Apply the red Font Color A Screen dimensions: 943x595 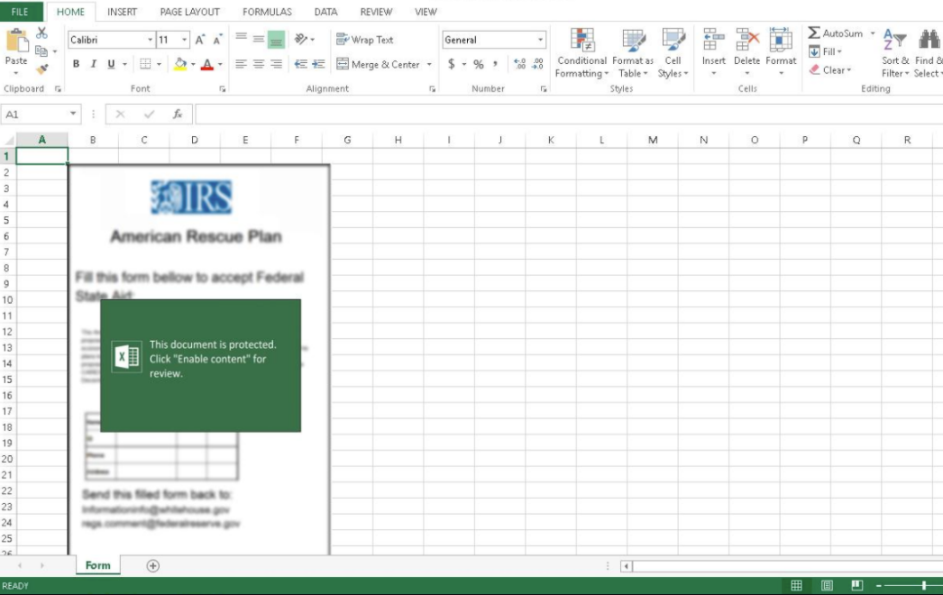click(207, 64)
